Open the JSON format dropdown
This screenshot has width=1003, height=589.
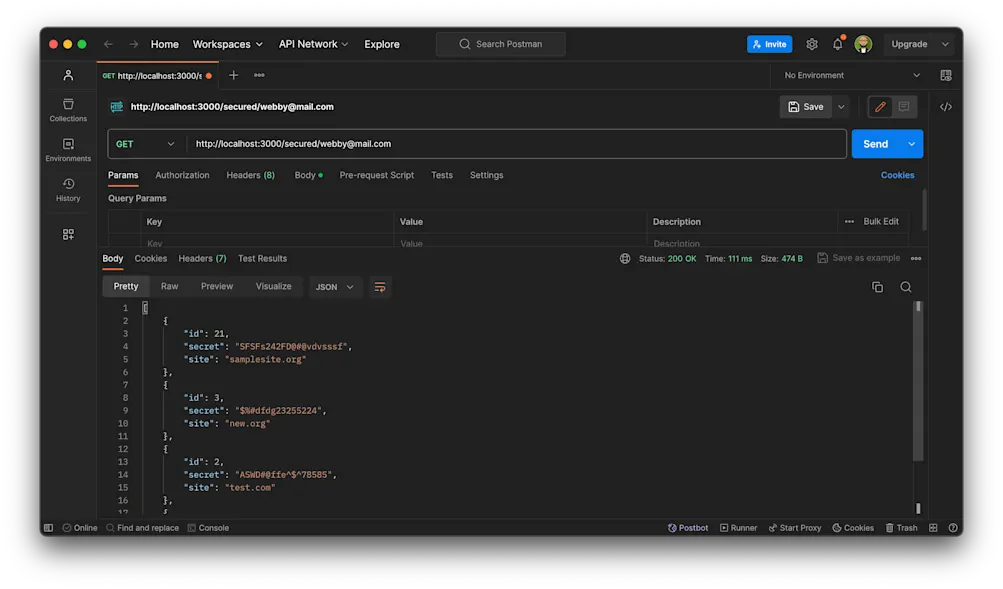(x=334, y=287)
